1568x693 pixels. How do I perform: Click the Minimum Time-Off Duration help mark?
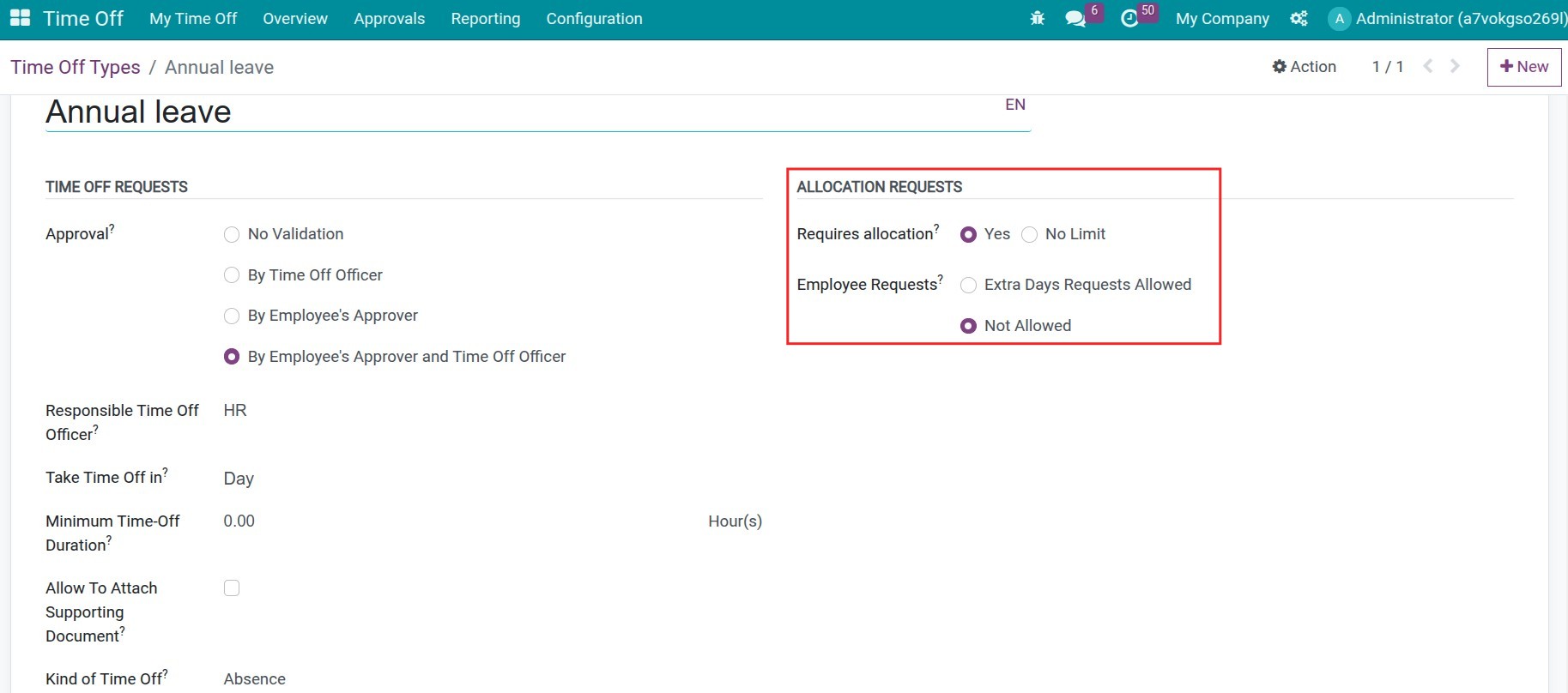pyautogui.click(x=109, y=539)
